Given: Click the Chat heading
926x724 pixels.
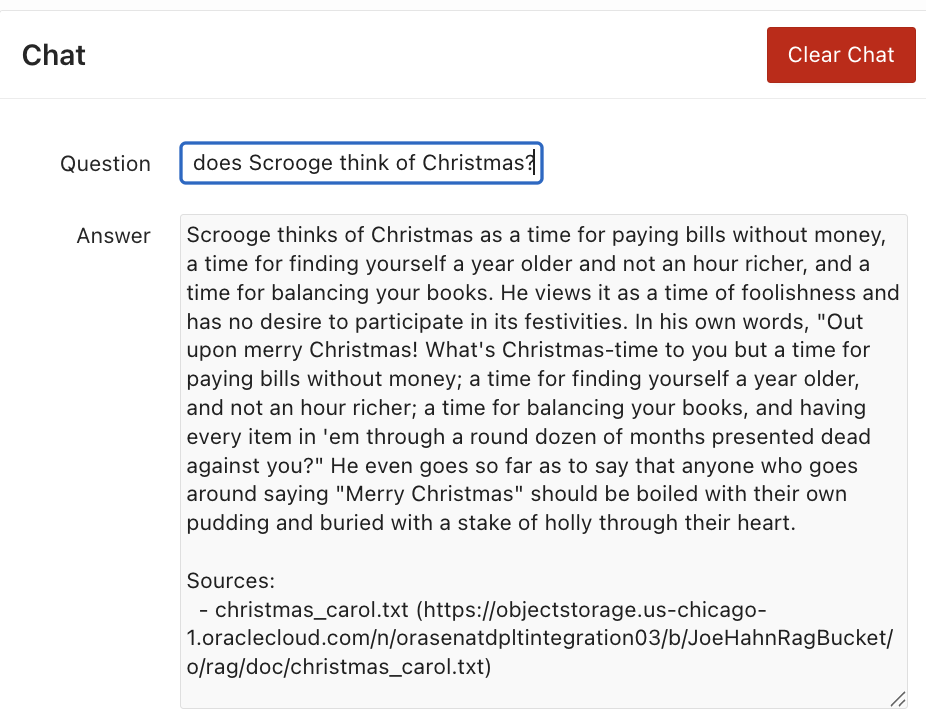Looking at the screenshot, I should 54,55.
